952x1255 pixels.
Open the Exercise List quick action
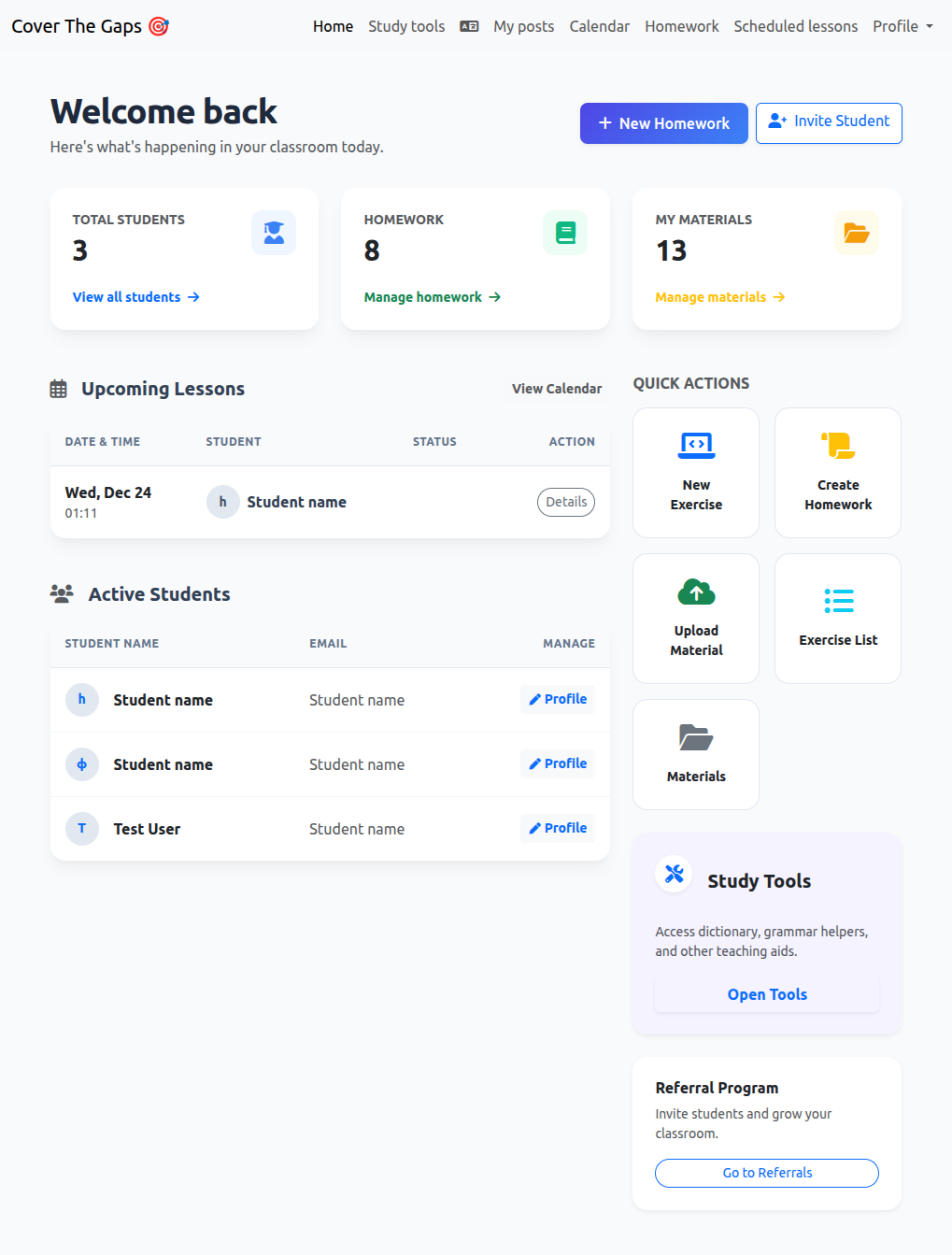[837, 618]
